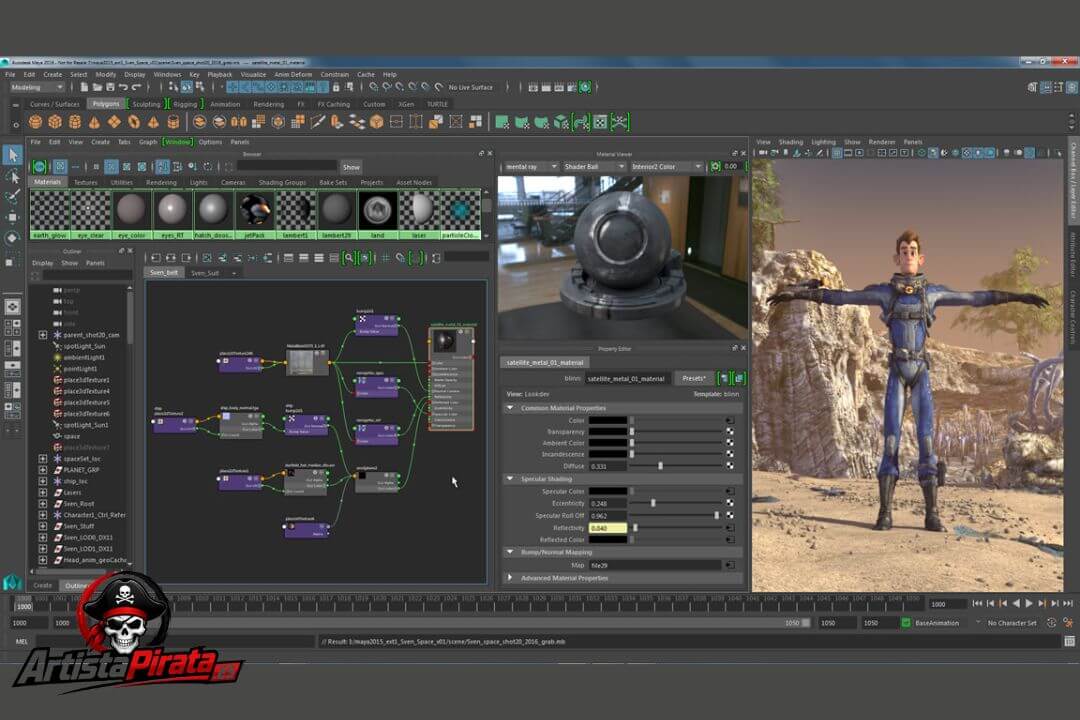1080x720 pixels.
Task: Click the Open Scene folder icon
Action: [x=97, y=88]
